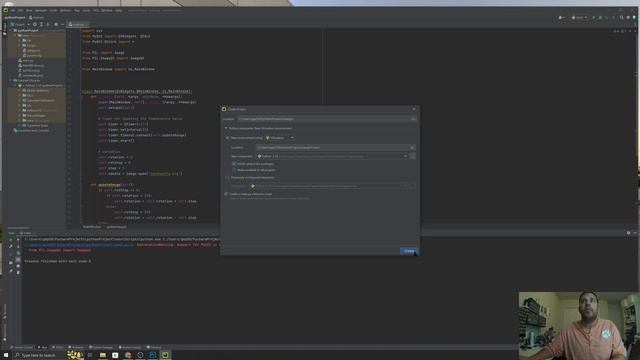The height and width of the screenshot is (360, 640).
Task: Browse folder icon for the virtualenv Location
Action: 412,148
